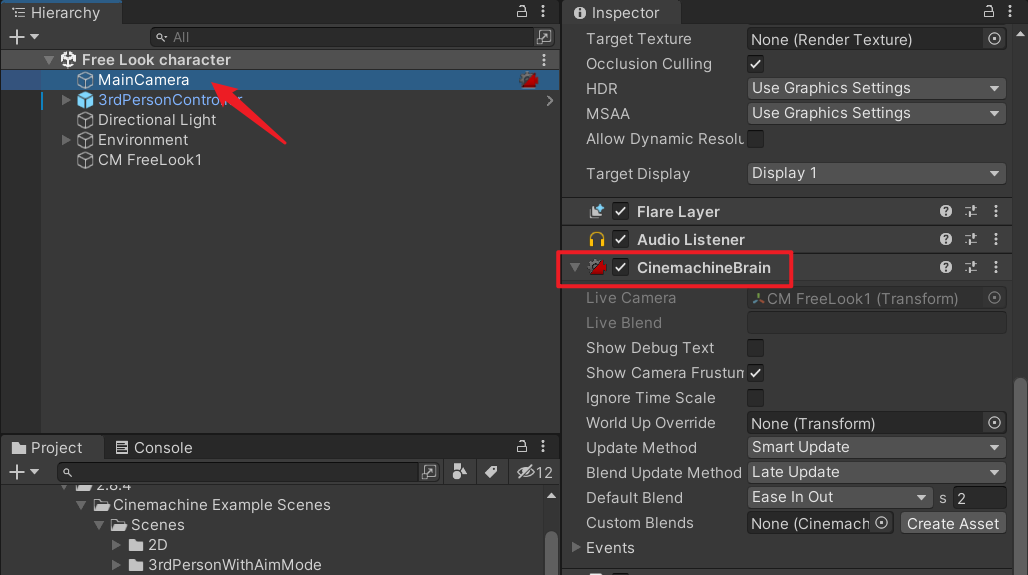Open the Update Method dropdown
The image size is (1028, 575).
[x=877, y=448]
